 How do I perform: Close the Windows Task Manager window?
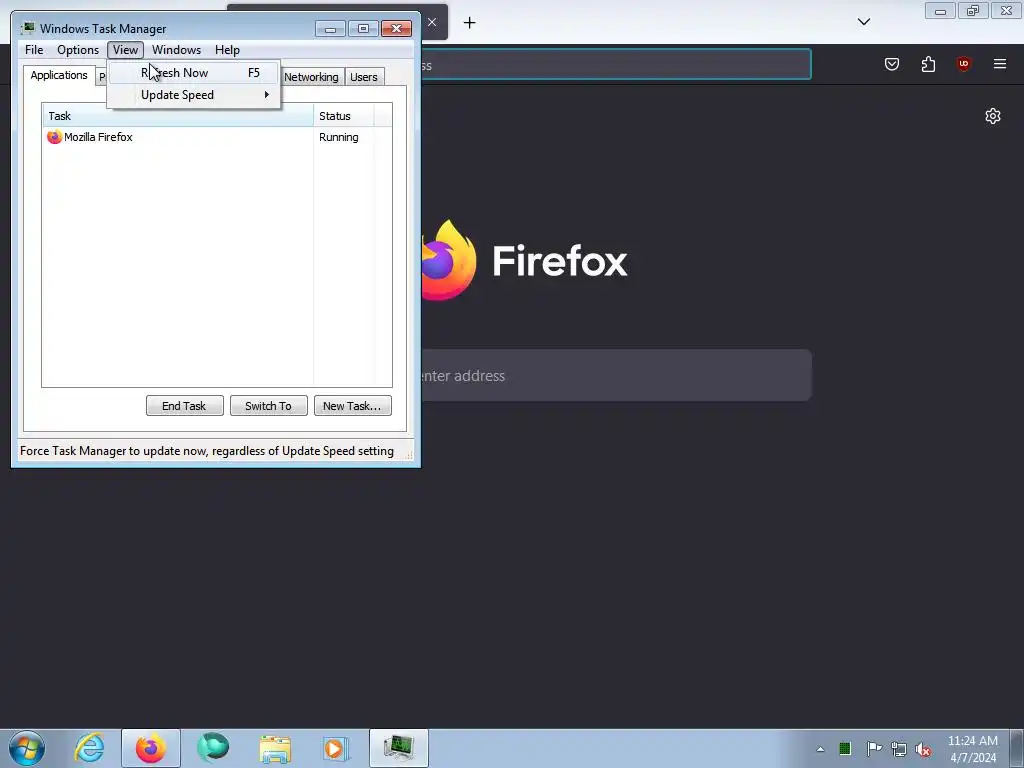click(396, 28)
